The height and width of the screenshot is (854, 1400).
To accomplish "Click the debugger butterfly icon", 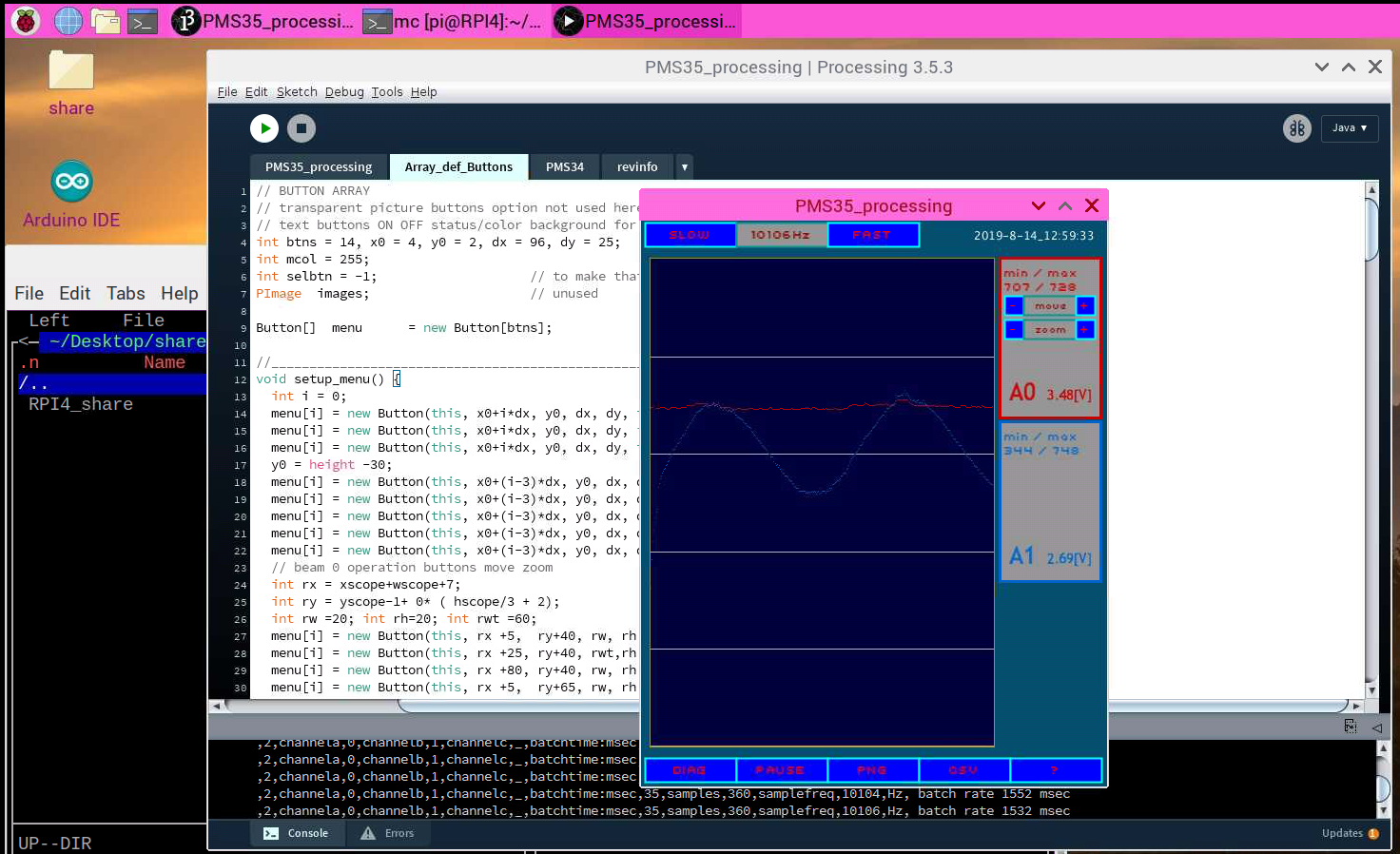I will point(1296,128).
